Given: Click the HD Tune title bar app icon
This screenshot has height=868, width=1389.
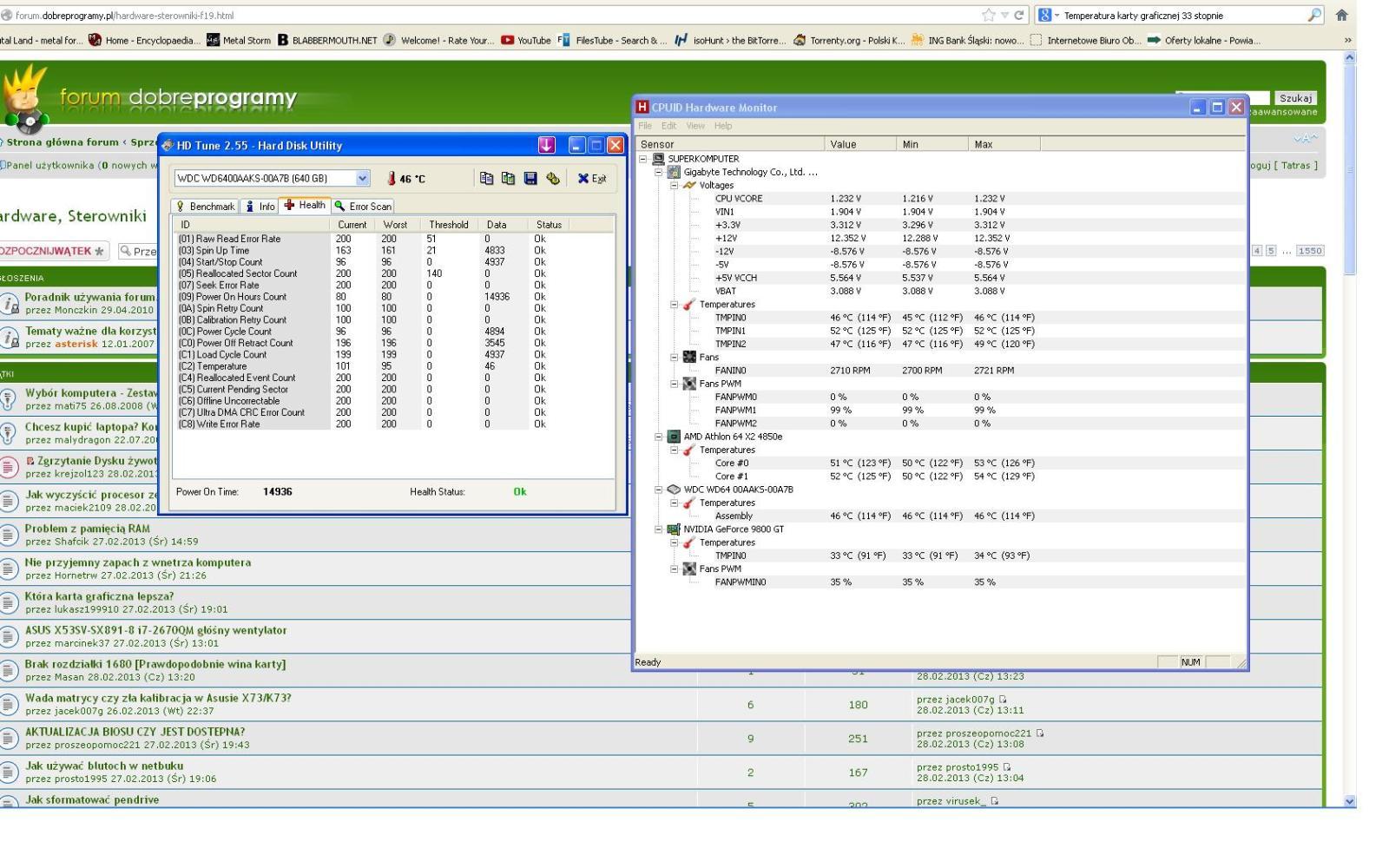Looking at the screenshot, I should tap(168, 145).
